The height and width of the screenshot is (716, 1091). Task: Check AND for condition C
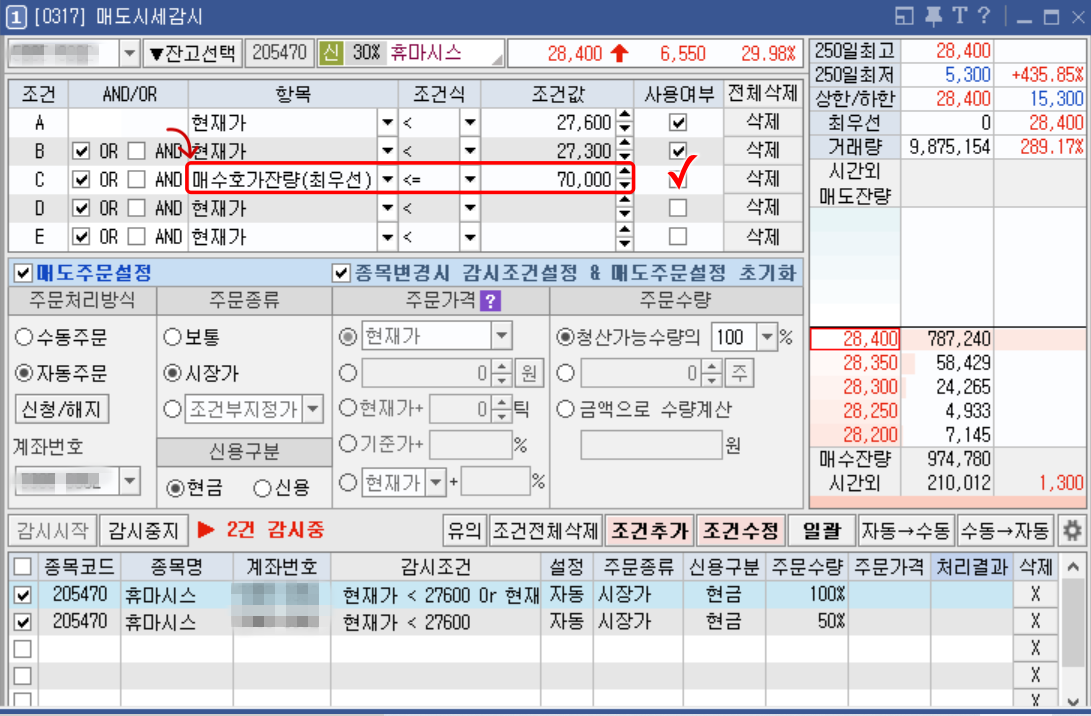[x=136, y=180]
